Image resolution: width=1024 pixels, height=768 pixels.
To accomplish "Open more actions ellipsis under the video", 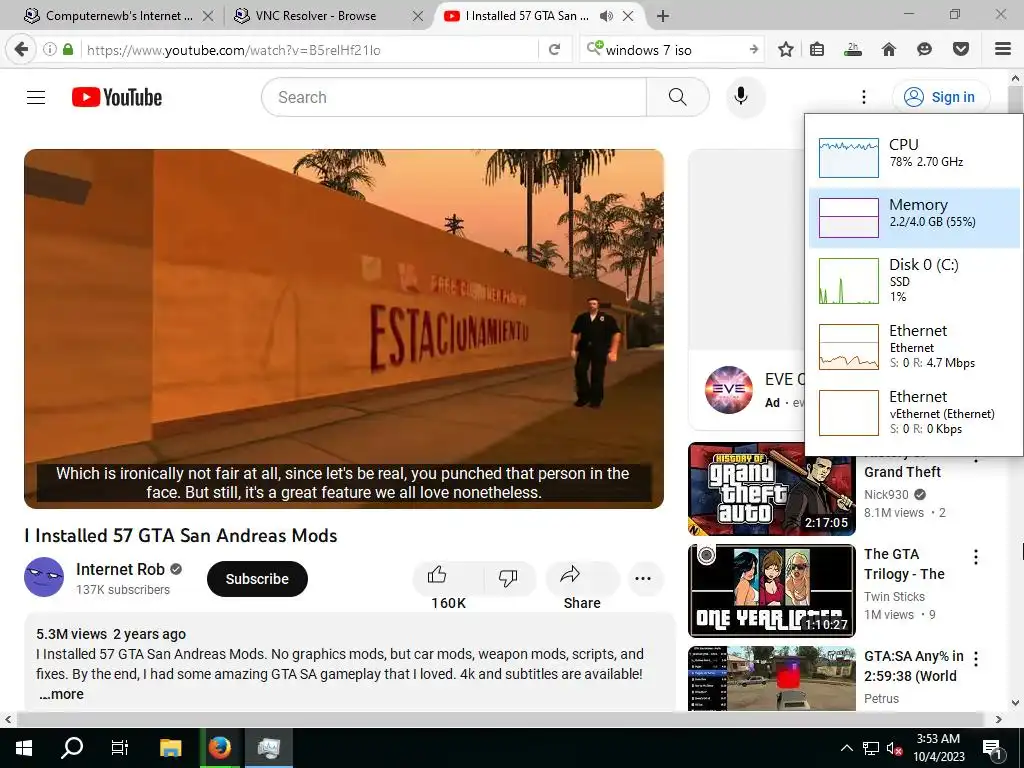I will click(x=643, y=579).
